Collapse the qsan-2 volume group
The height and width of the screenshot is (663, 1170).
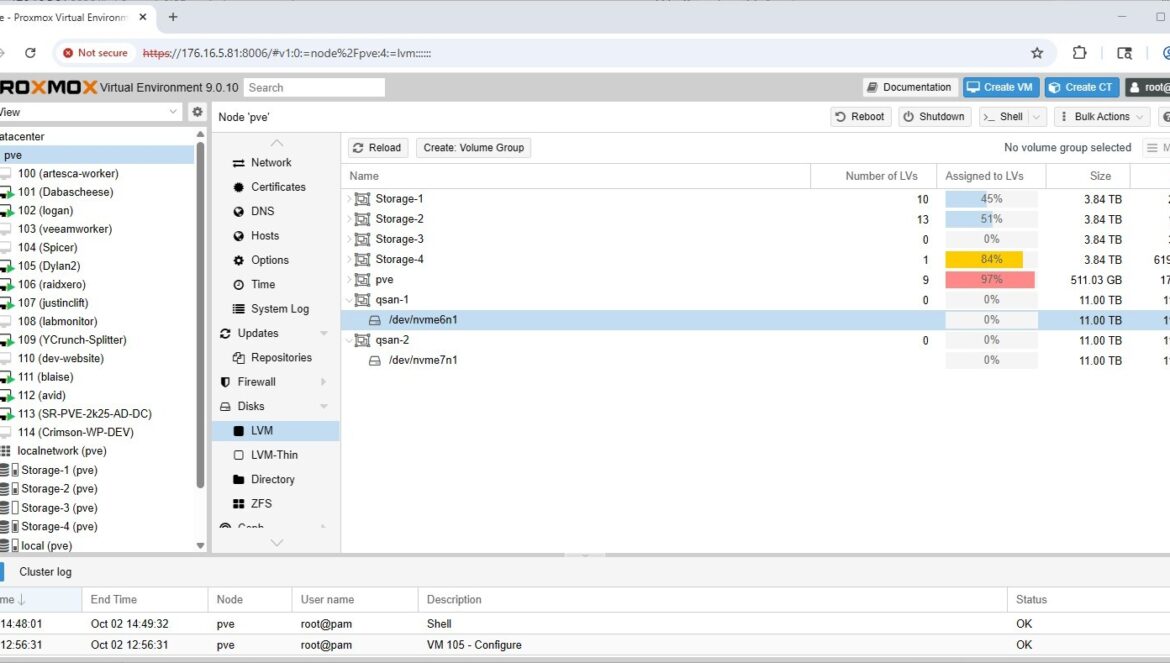(x=349, y=340)
